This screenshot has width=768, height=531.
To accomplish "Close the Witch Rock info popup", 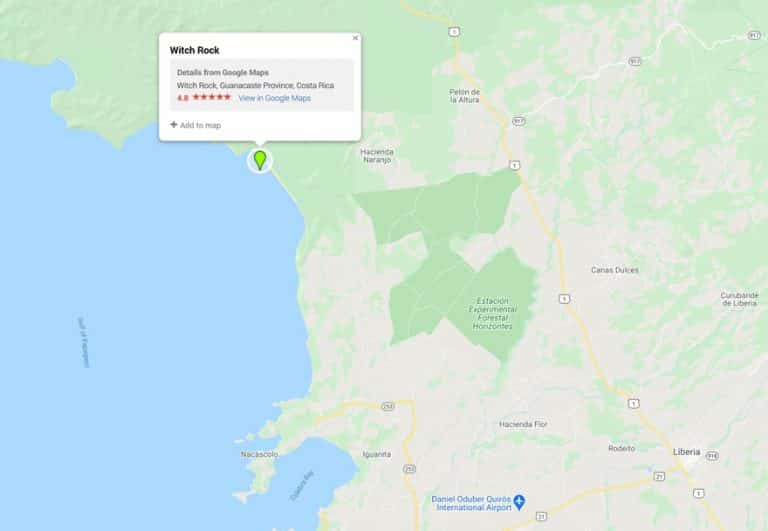I will tap(356, 38).
